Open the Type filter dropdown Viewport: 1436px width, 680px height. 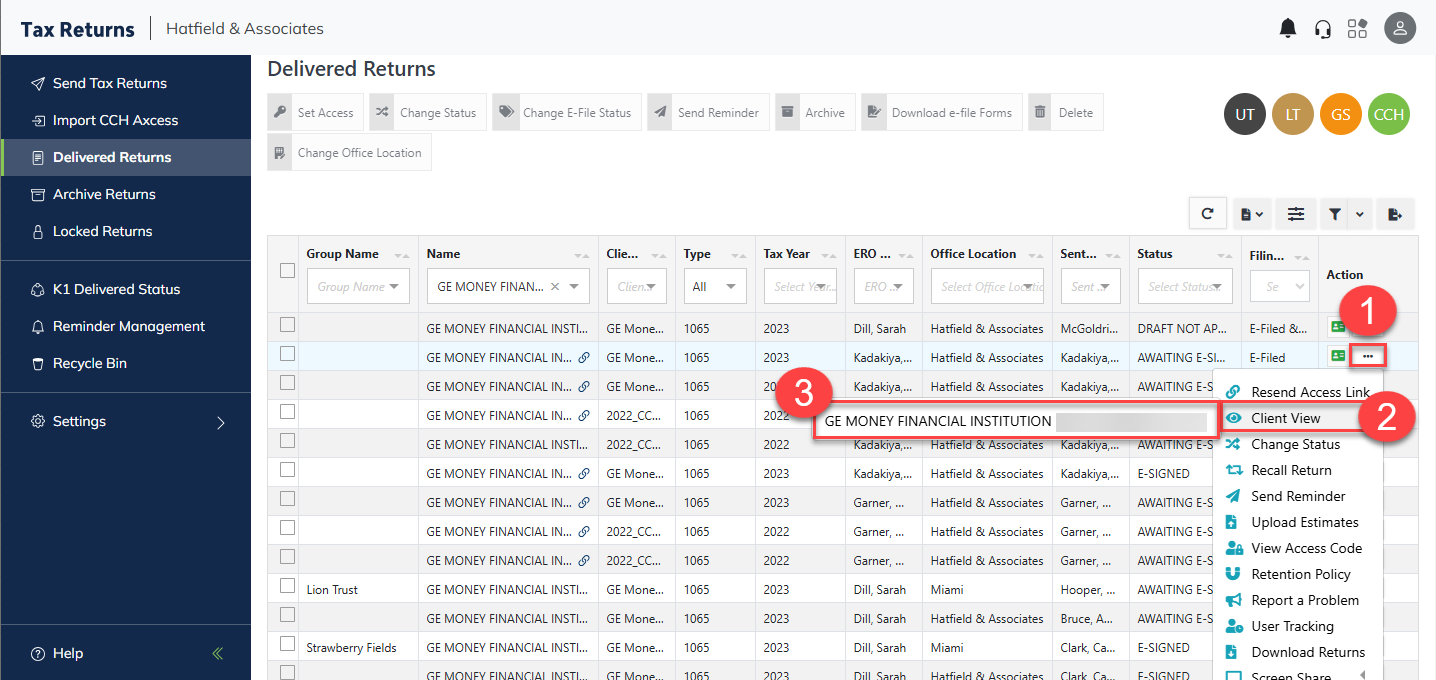[714, 287]
